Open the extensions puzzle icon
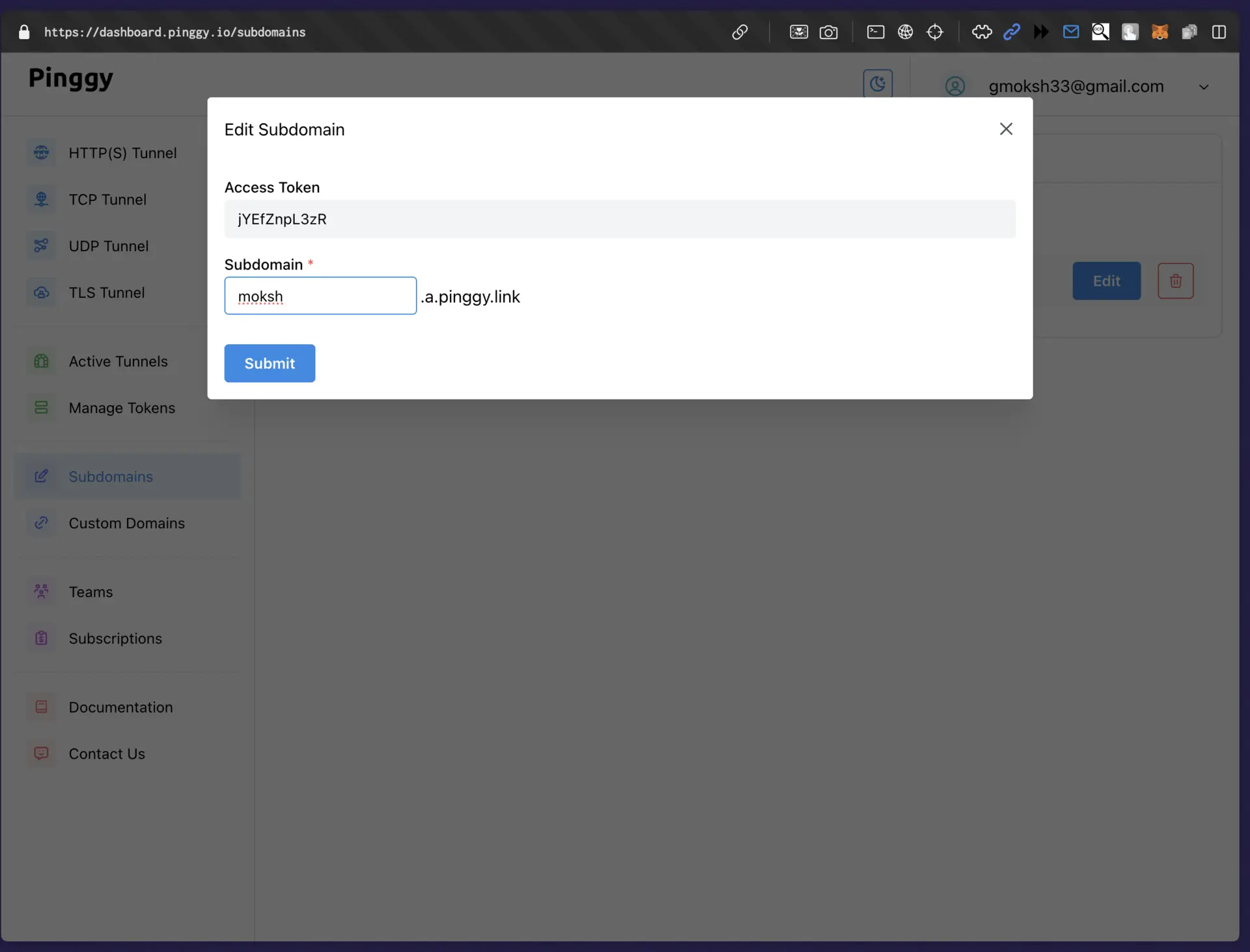Screen dimensions: 1250x952 (982, 32)
